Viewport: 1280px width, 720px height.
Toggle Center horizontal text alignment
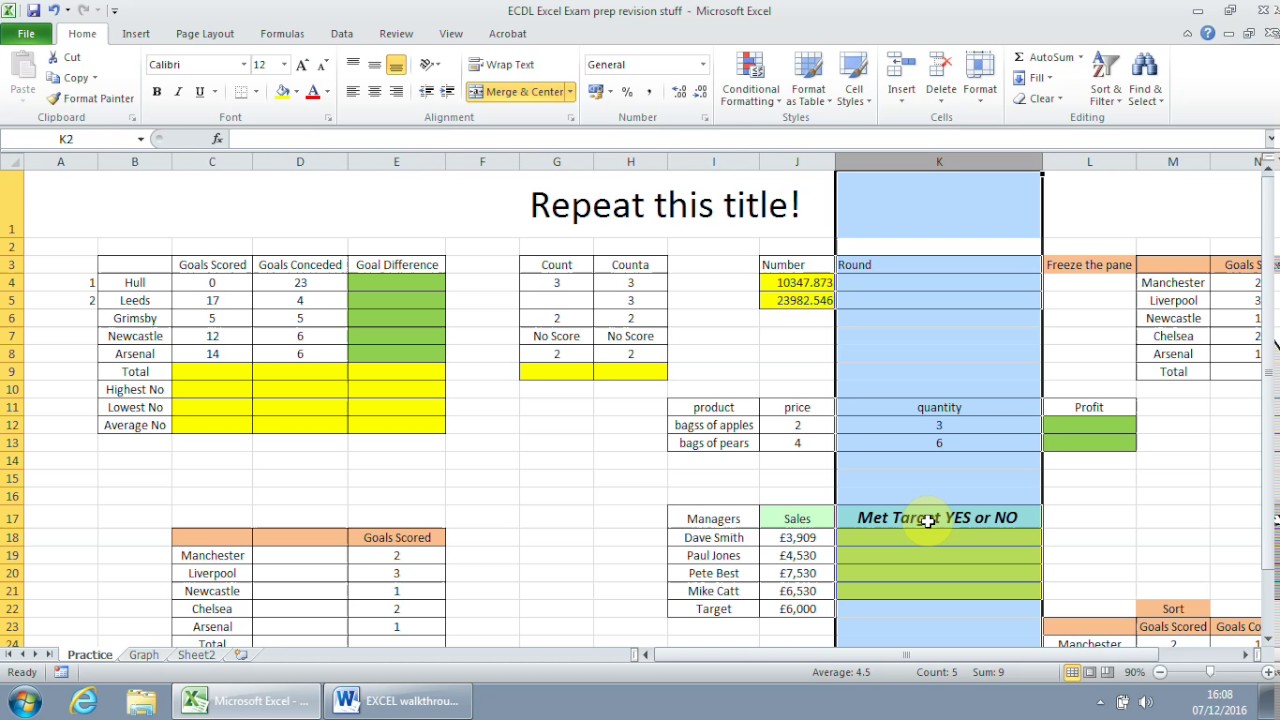point(374,91)
